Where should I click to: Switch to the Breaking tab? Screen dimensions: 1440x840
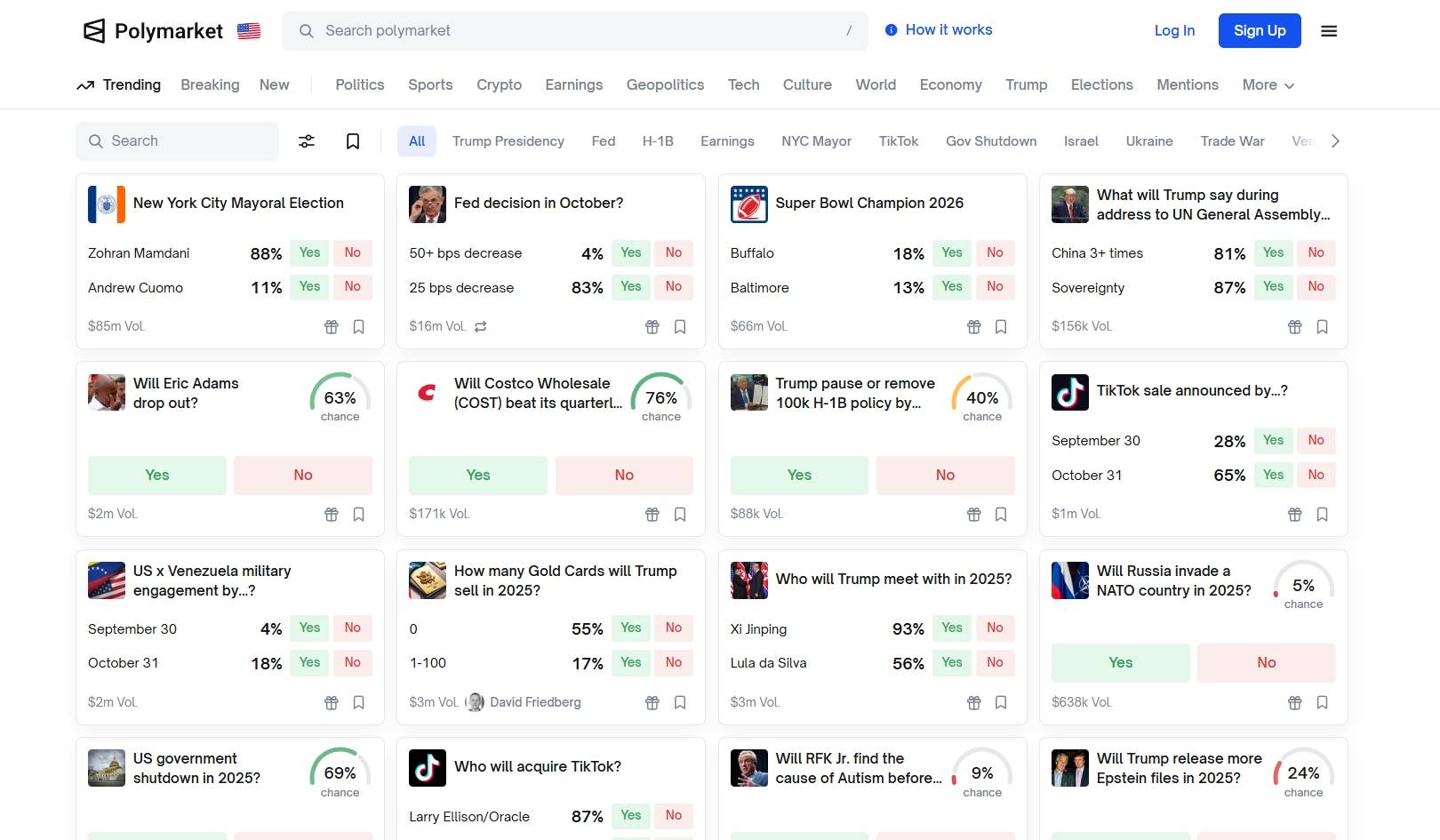pos(210,85)
